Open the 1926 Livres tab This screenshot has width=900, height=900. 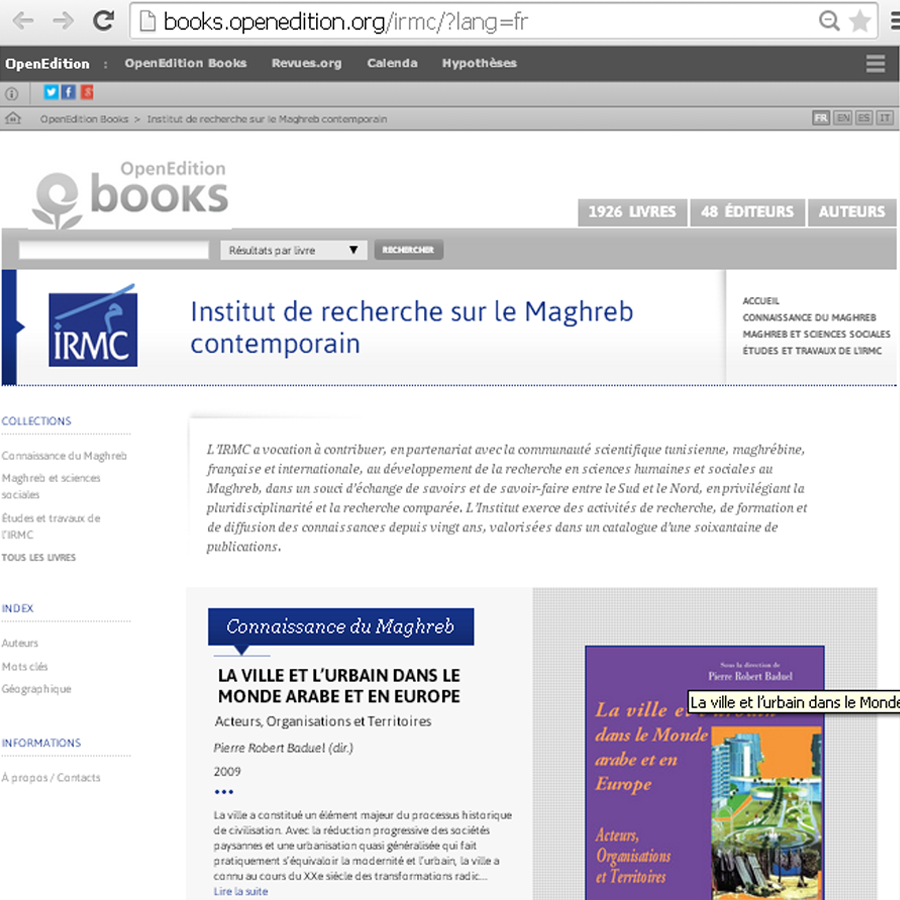[x=633, y=212]
